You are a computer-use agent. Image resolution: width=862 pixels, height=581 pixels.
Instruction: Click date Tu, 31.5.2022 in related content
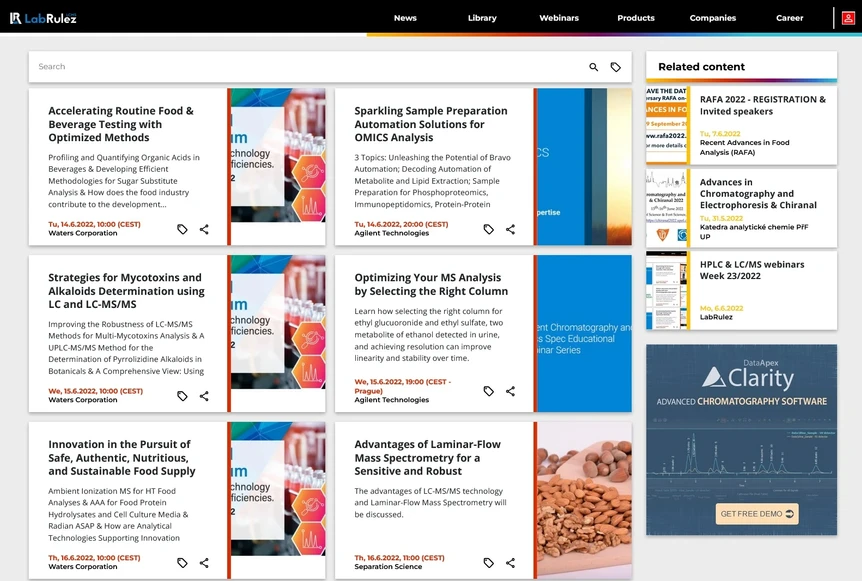pyautogui.click(x=721, y=218)
